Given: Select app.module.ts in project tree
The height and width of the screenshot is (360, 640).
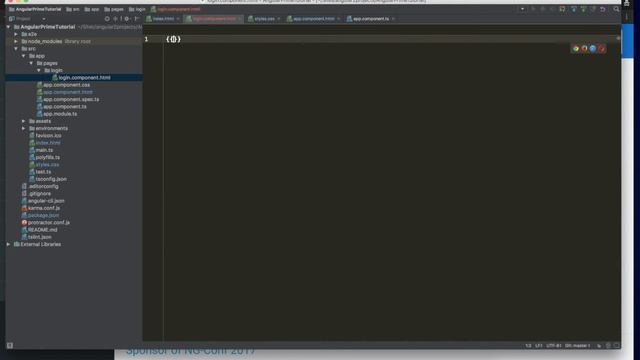Looking at the screenshot, I should pos(57,114).
